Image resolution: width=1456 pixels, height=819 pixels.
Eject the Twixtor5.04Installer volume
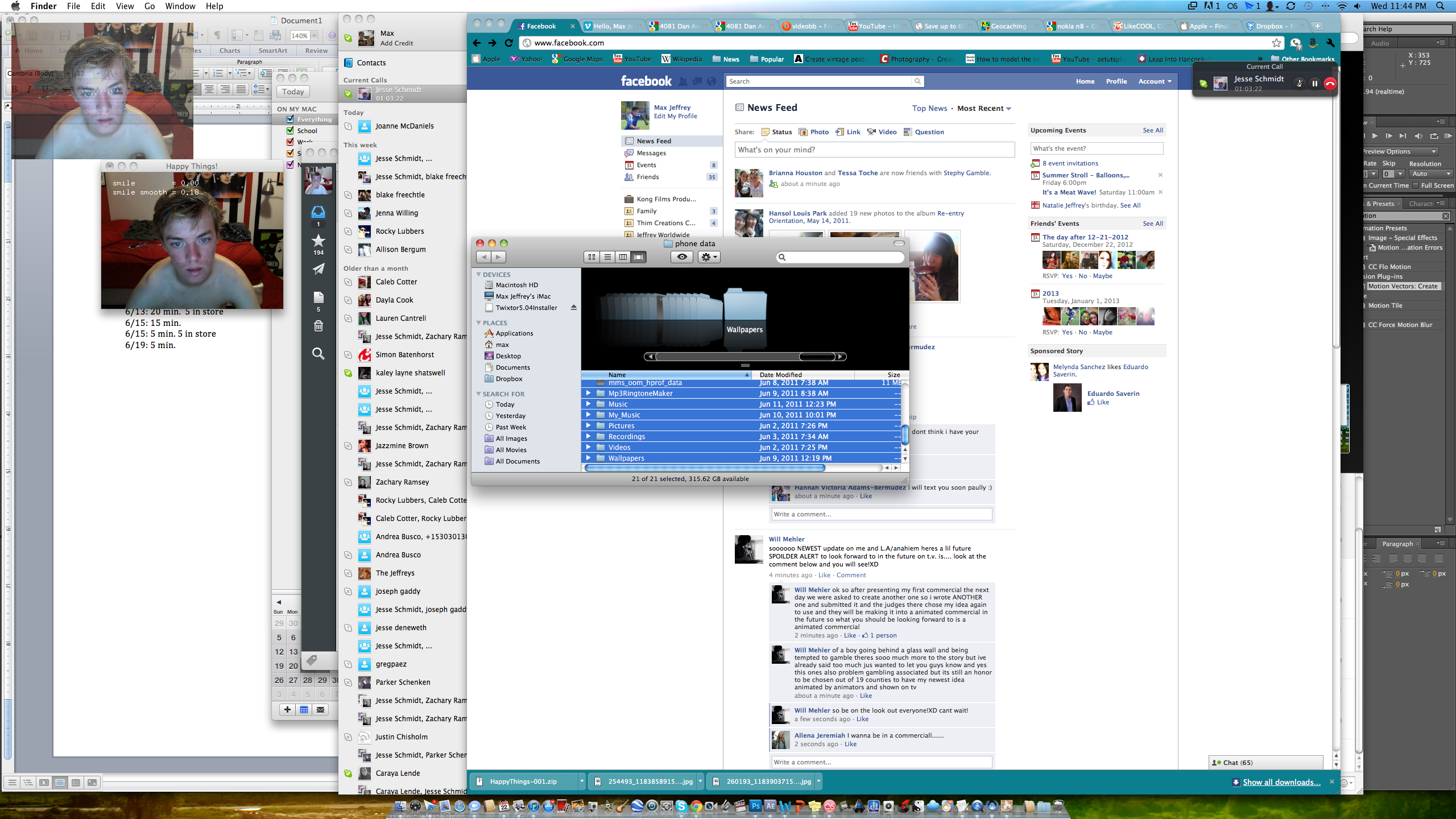(x=573, y=308)
